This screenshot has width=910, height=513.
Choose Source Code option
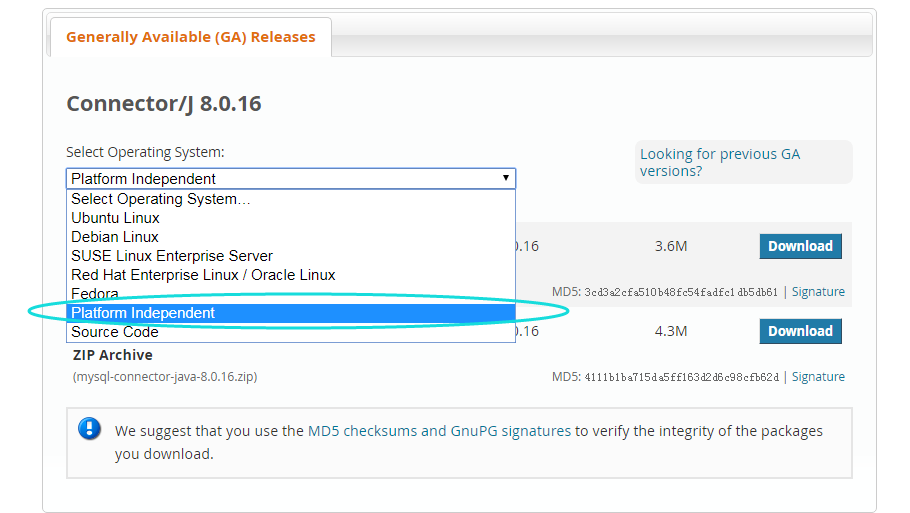point(291,332)
